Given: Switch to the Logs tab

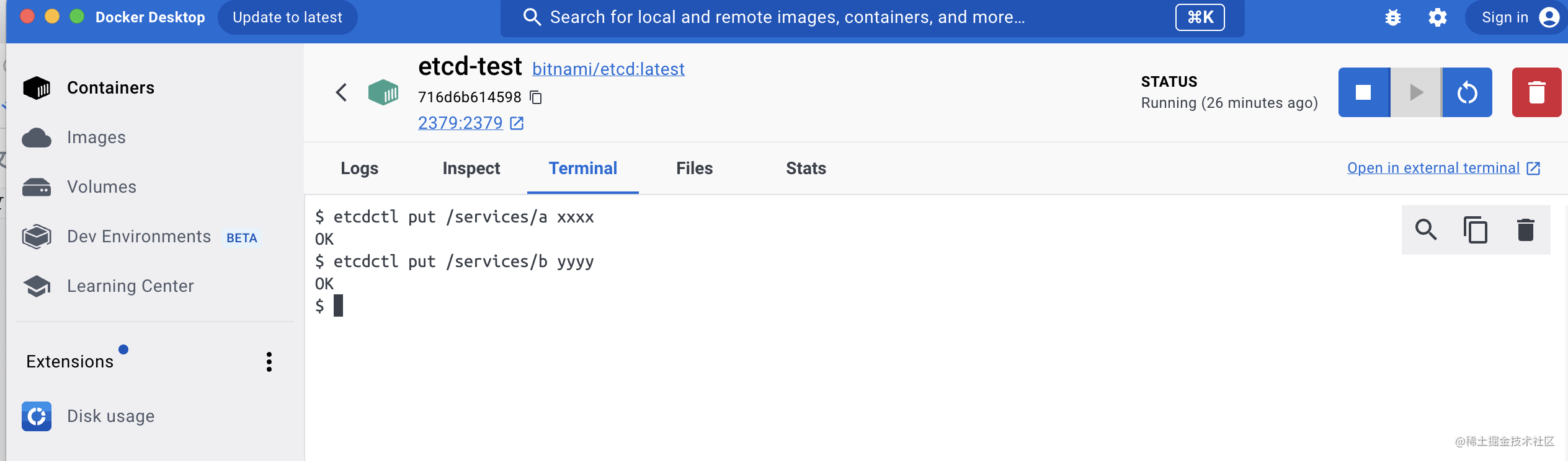Looking at the screenshot, I should pos(359,168).
